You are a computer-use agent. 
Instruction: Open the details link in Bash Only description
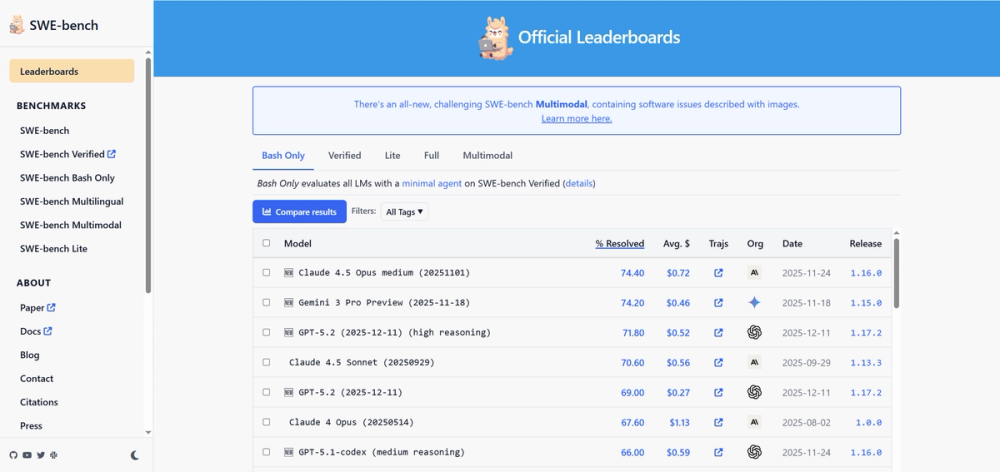[578, 184]
